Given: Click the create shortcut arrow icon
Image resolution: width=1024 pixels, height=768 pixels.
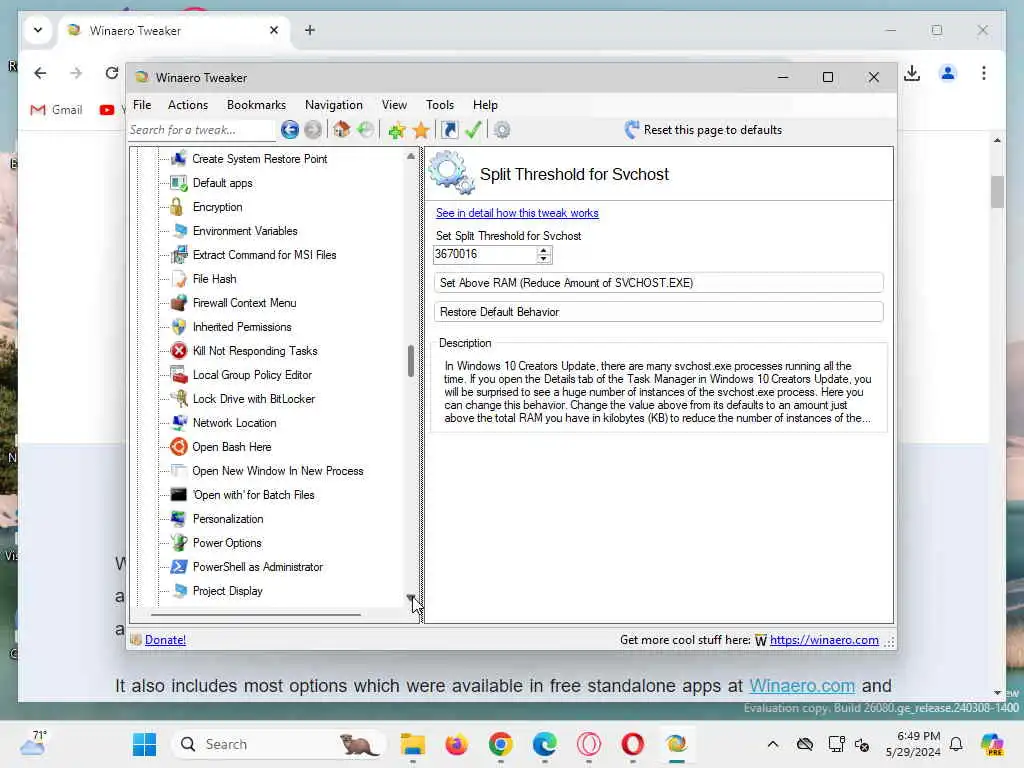Looking at the screenshot, I should (x=449, y=130).
